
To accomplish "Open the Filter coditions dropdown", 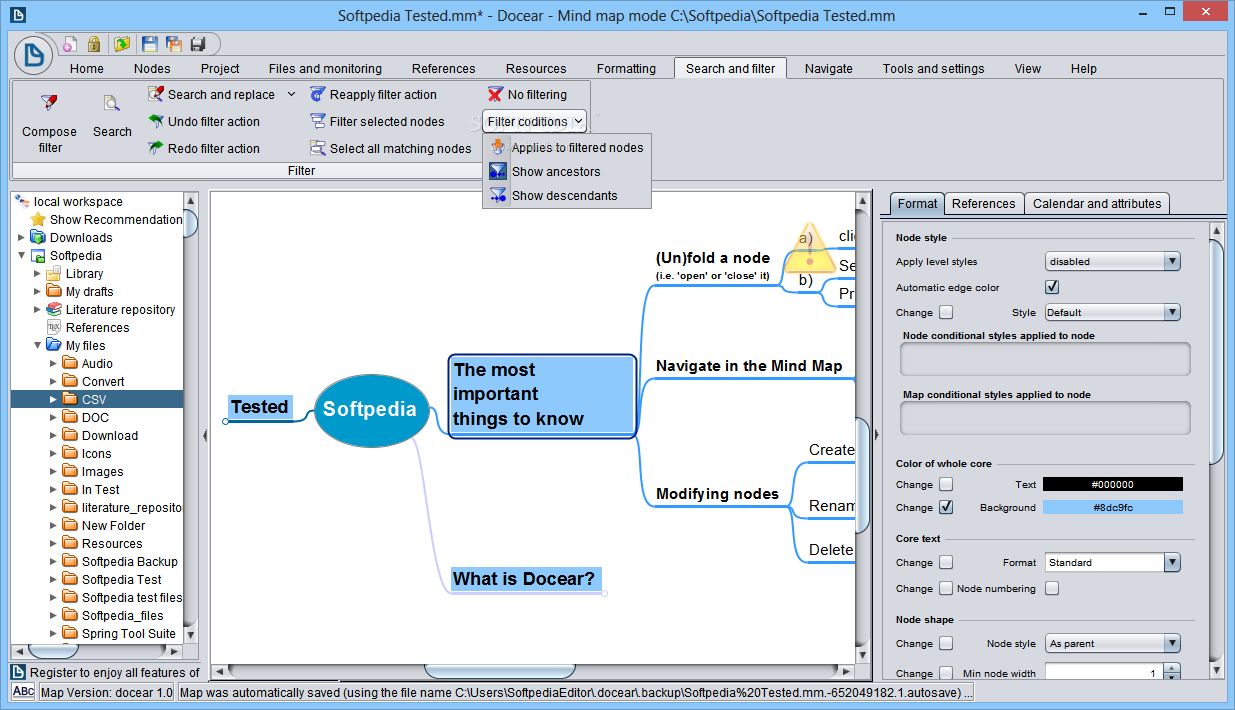I will pos(534,121).
